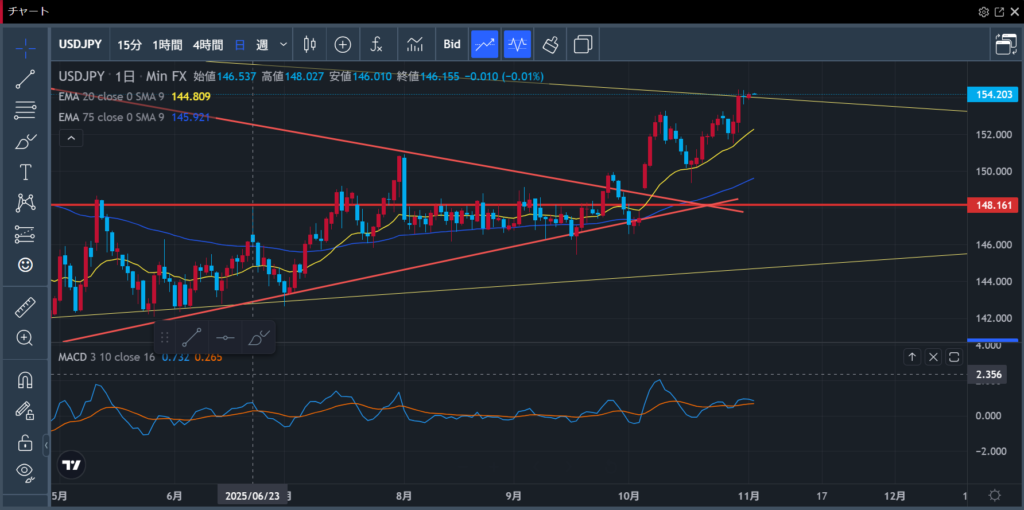
Task: Maximize the MACD indicator pane
Action: [x=954, y=357]
